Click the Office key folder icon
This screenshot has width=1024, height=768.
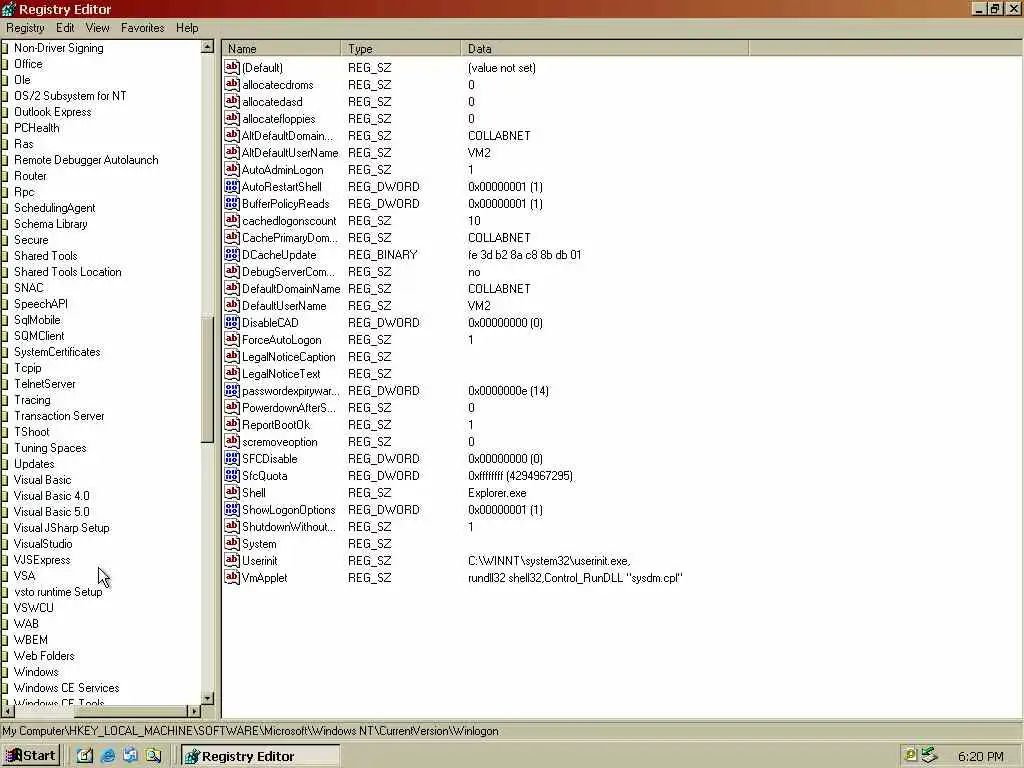pyautogui.click(x=5, y=64)
